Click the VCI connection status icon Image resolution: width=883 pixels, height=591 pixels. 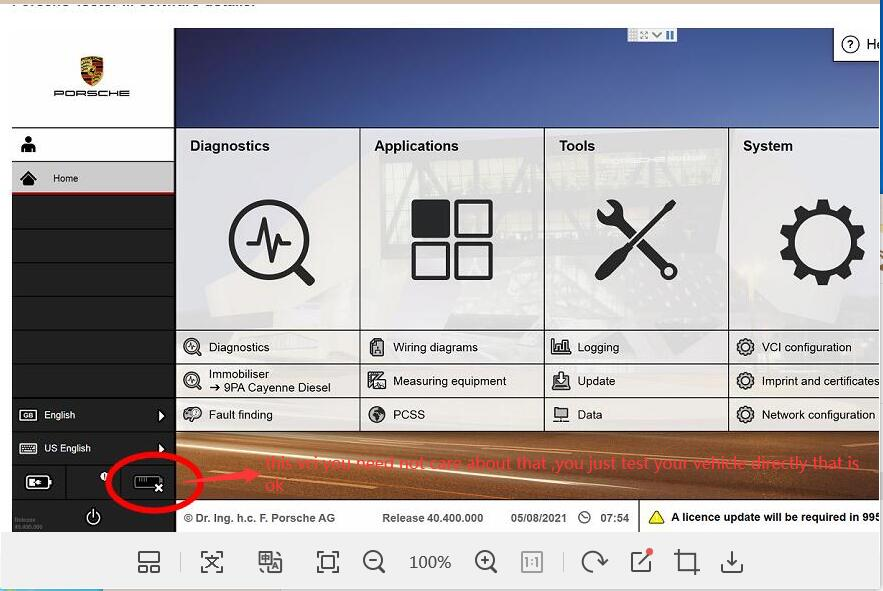(148, 483)
